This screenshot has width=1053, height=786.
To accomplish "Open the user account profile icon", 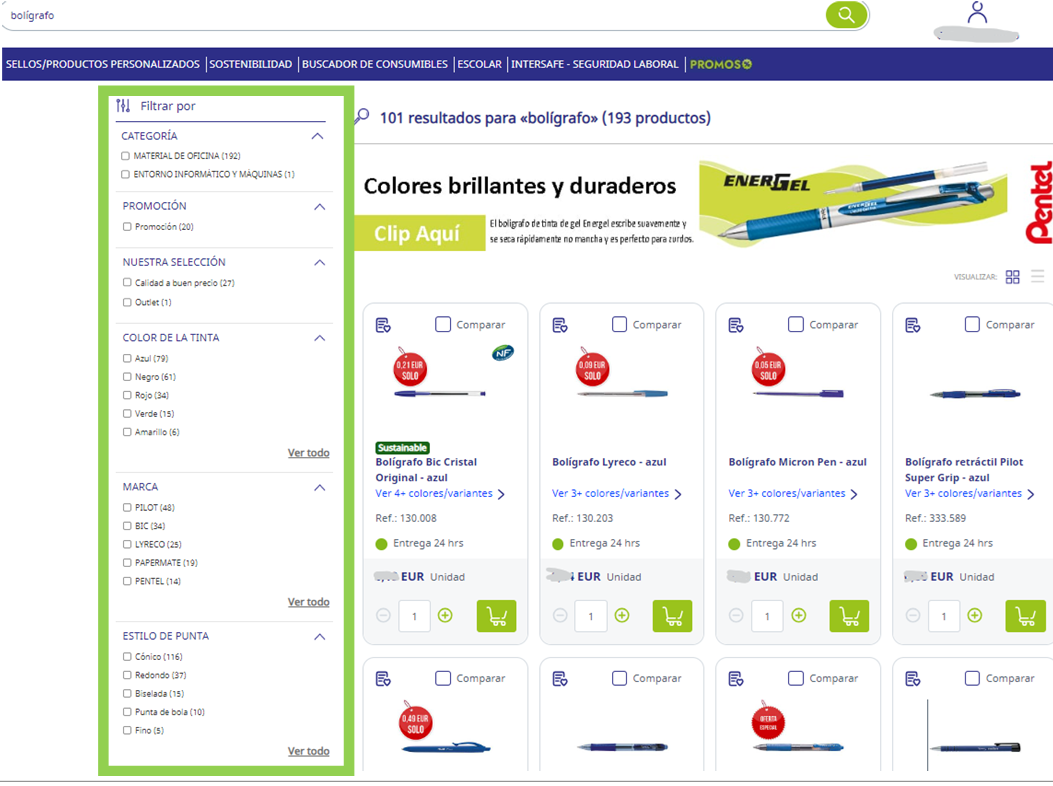I will [977, 13].
